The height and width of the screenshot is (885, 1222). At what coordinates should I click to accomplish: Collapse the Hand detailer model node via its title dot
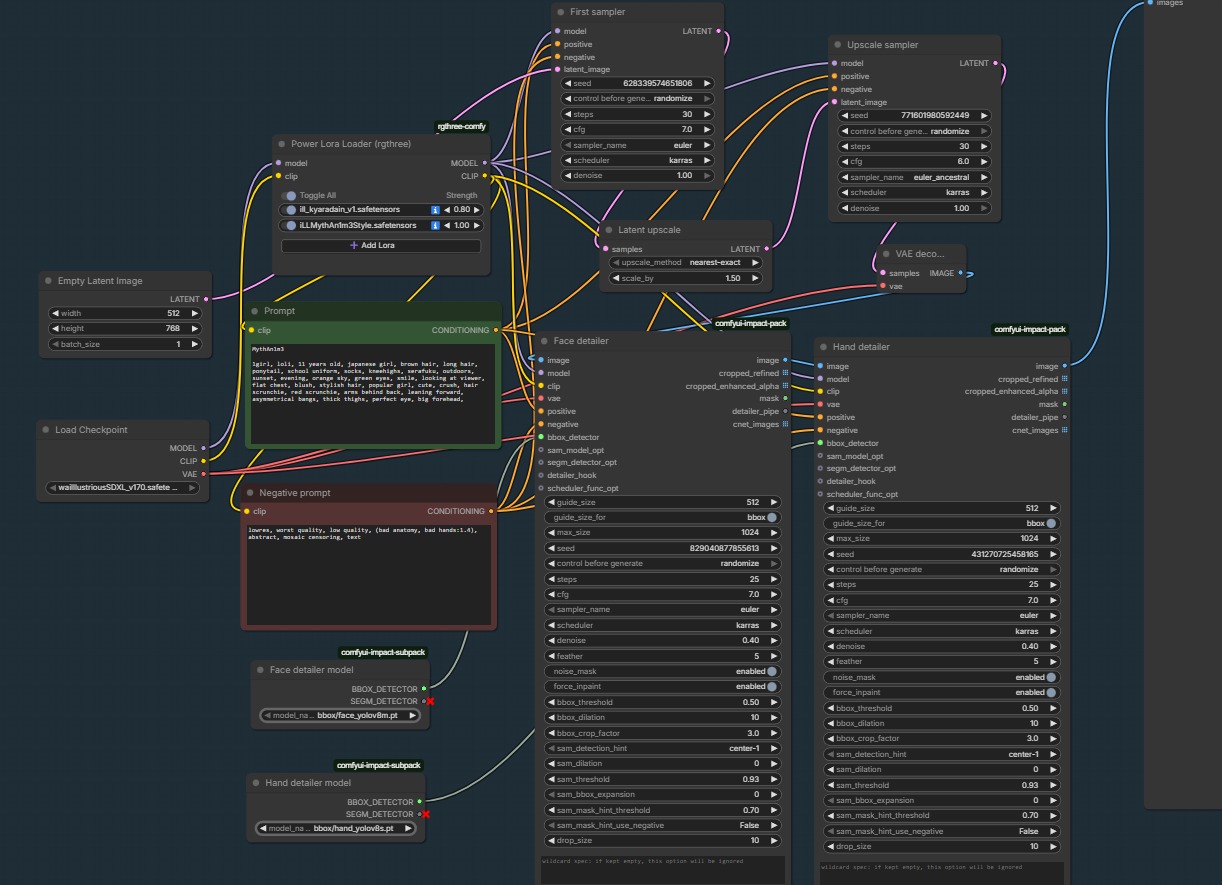pos(255,783)
